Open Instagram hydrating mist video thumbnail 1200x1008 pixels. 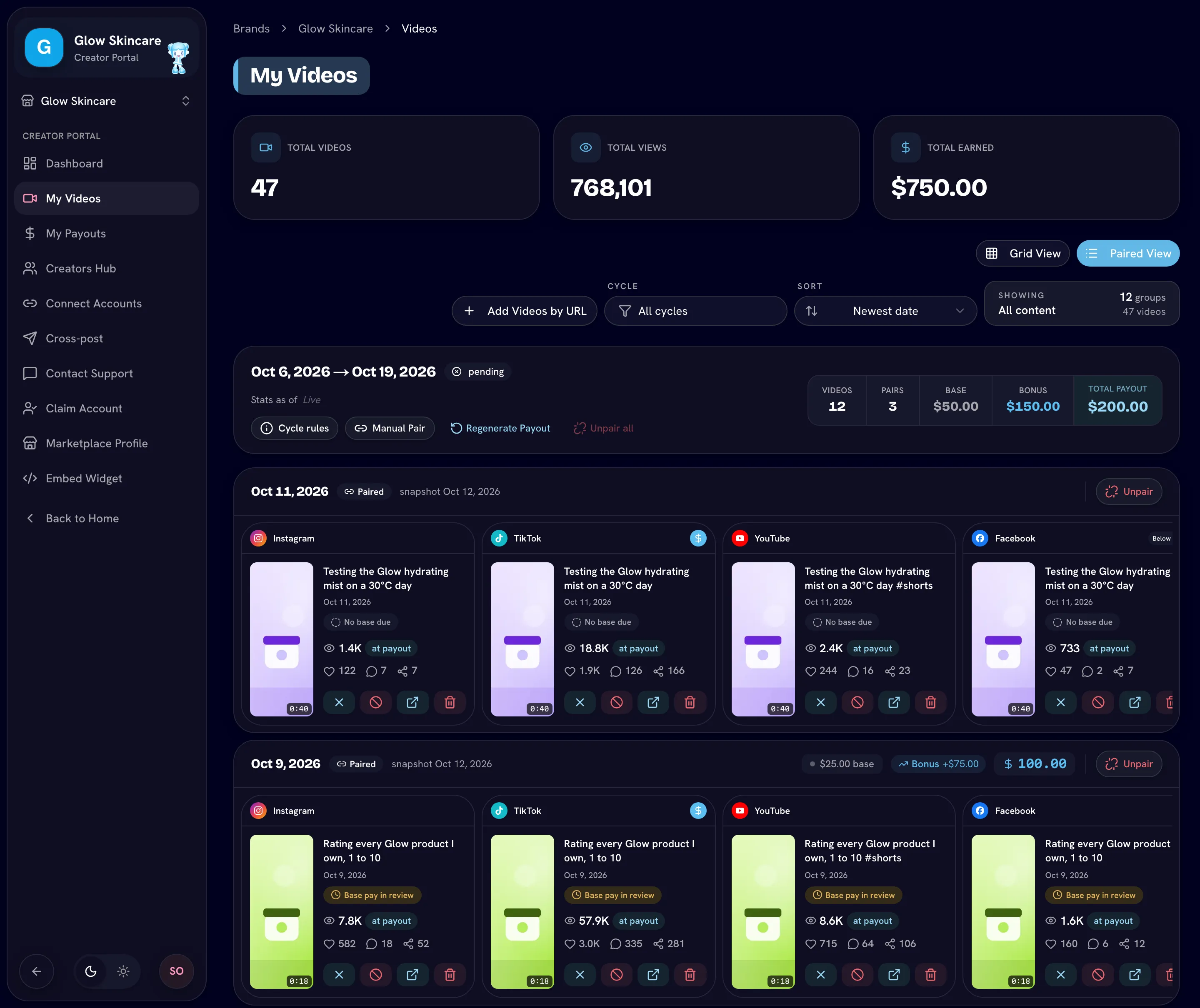(x=281, y=639)
